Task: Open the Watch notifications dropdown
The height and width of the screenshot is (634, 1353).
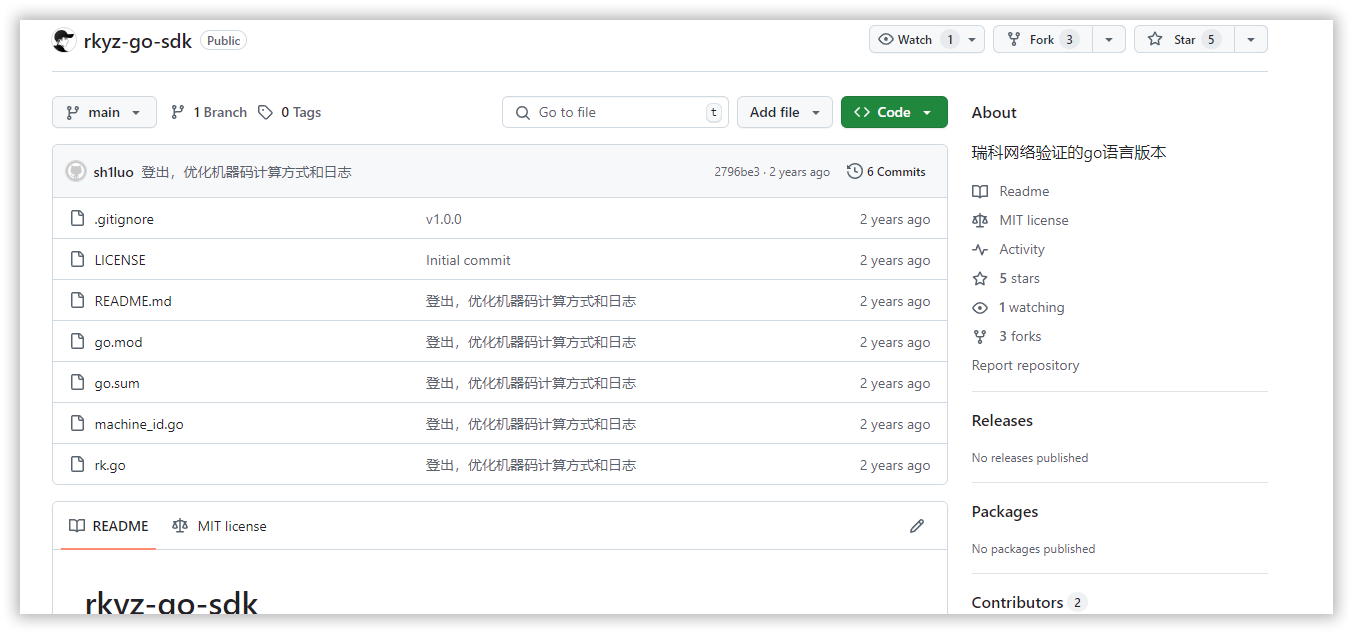Action: [x=927, y=39]
